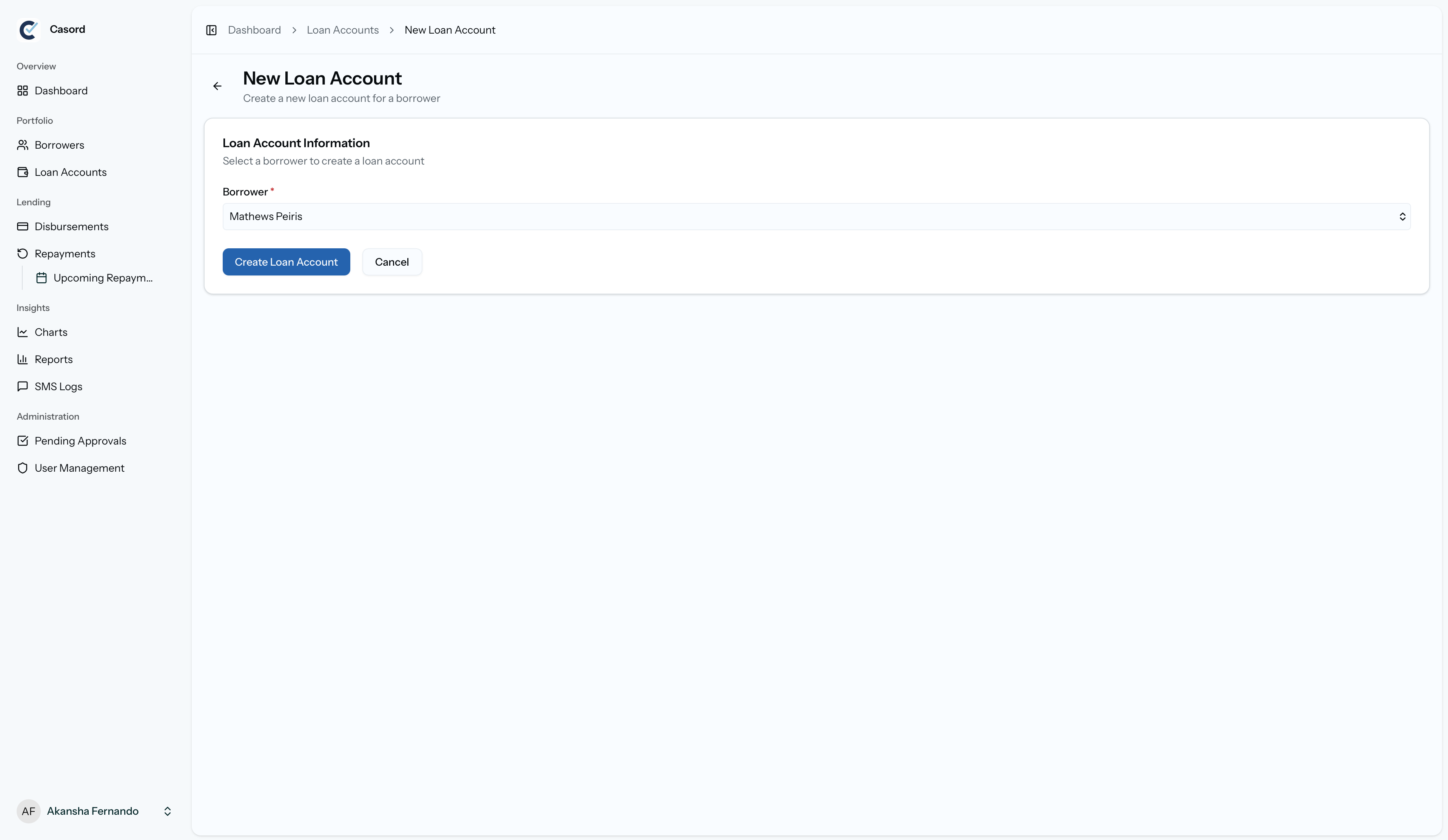
Task: Click the Borrower select chevron control
Action: [1403, 217]
